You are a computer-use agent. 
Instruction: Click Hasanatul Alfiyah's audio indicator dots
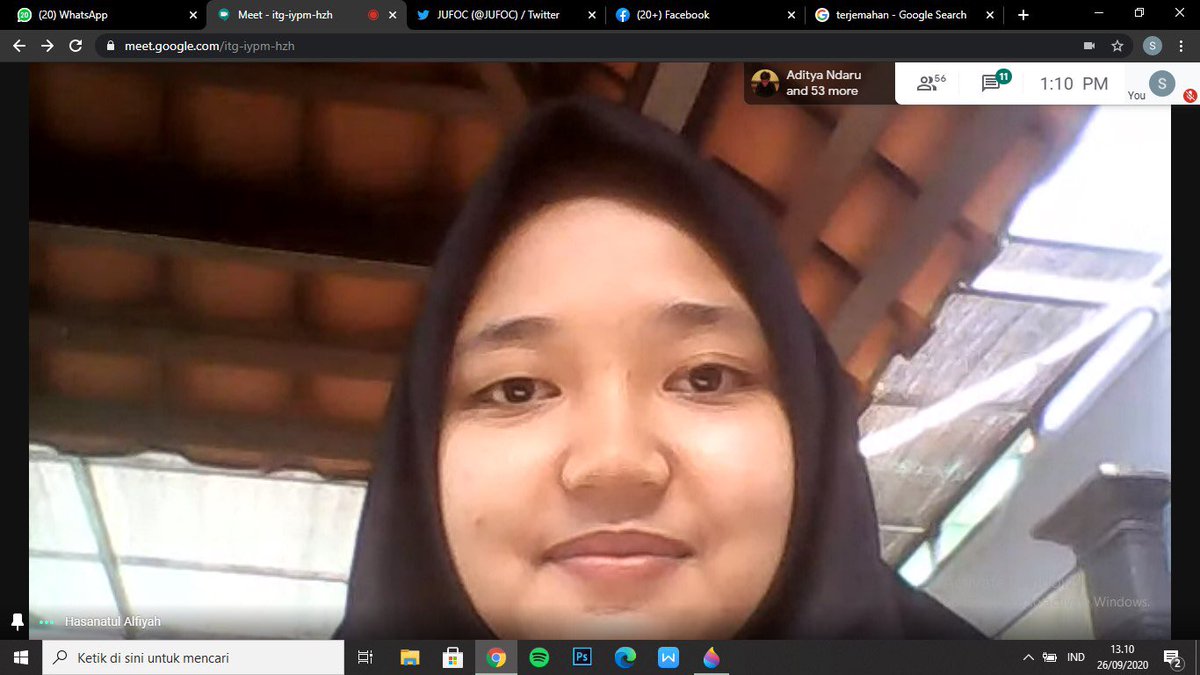tap(44, 621)
